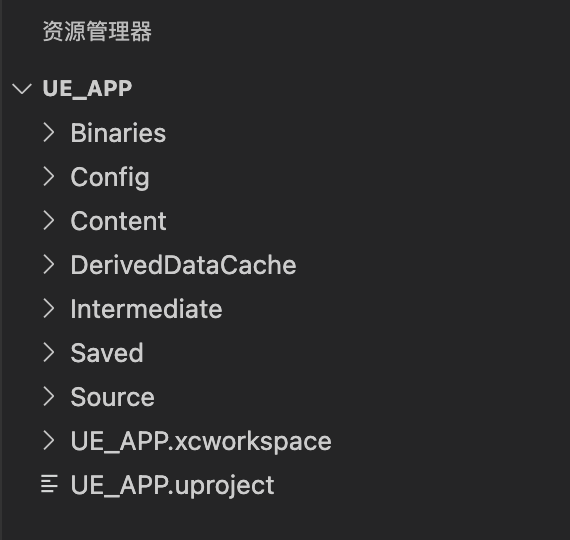The height and width of the screenshot is (540, 570).
Task: Select the Intermediate folder label
Action: [x=146, y=309]
